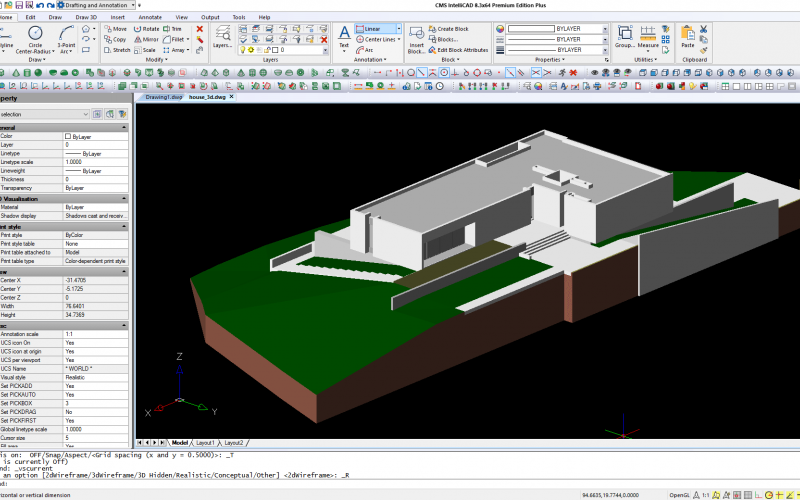800x500 pixels.
Task: Toggle OpenGL in status bar
Action: tap(680, 495)
